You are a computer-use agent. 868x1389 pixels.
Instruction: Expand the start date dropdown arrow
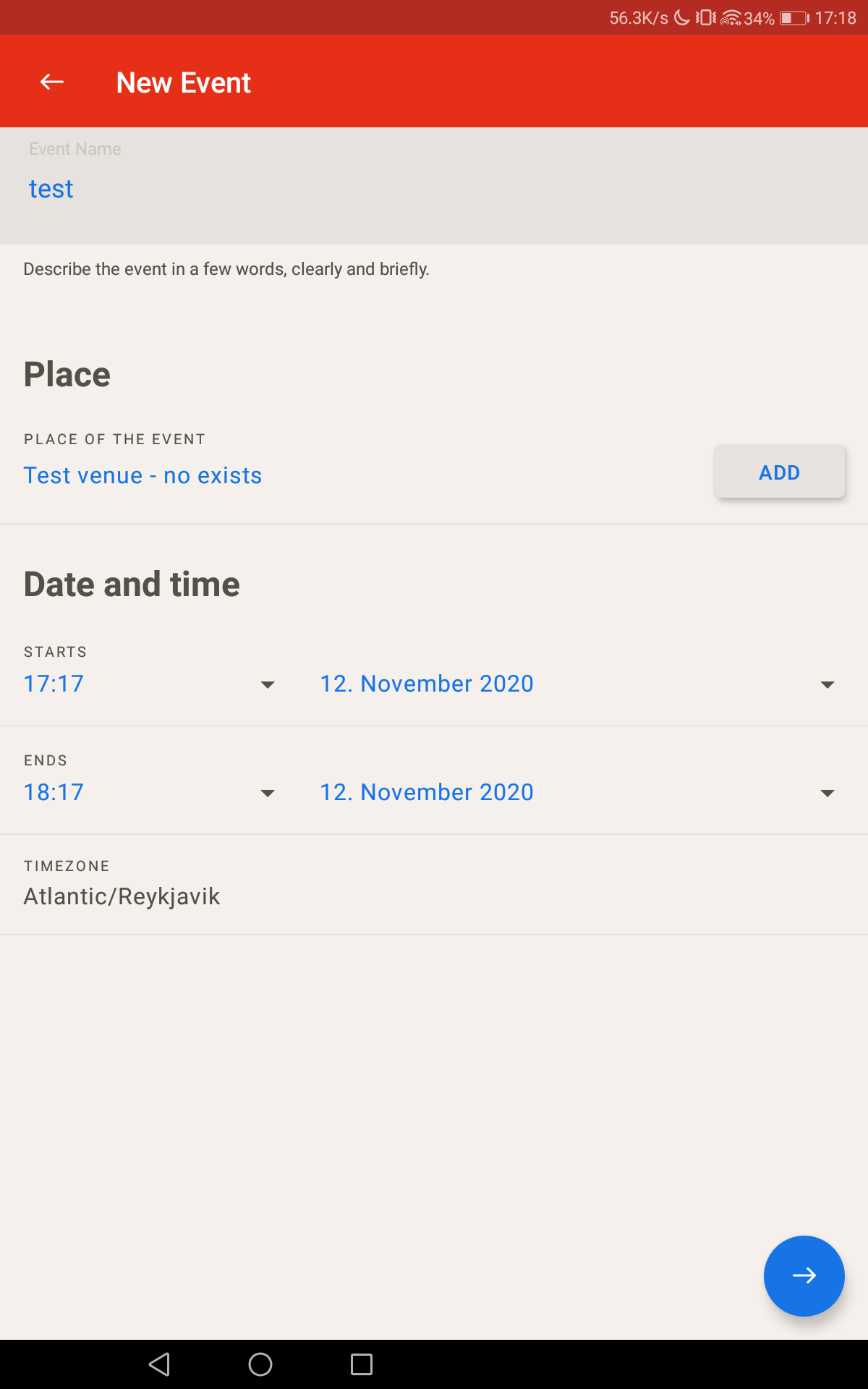[827, 684]
